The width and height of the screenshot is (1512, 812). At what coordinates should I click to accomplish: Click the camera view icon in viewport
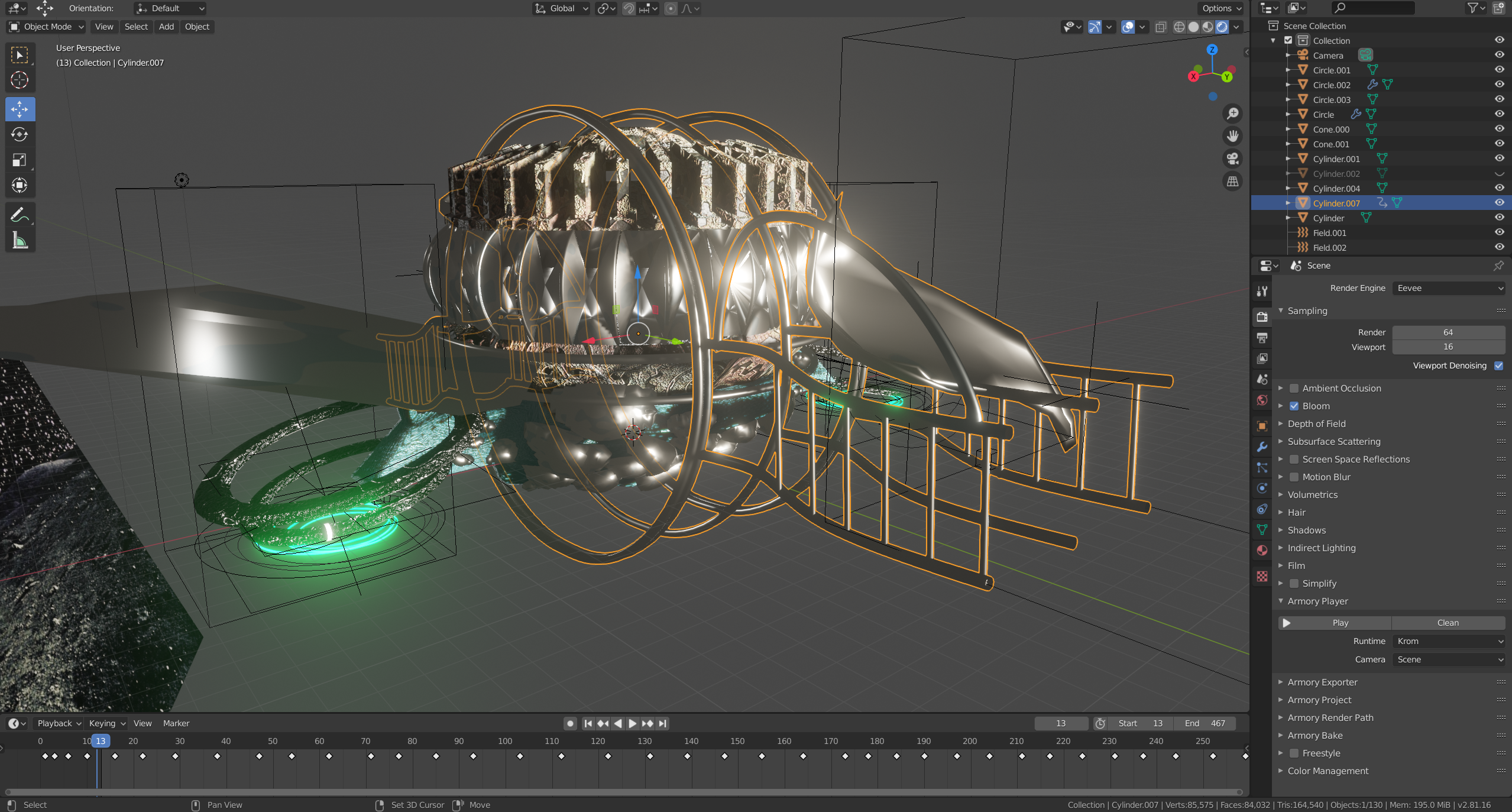click(1232, 158)
